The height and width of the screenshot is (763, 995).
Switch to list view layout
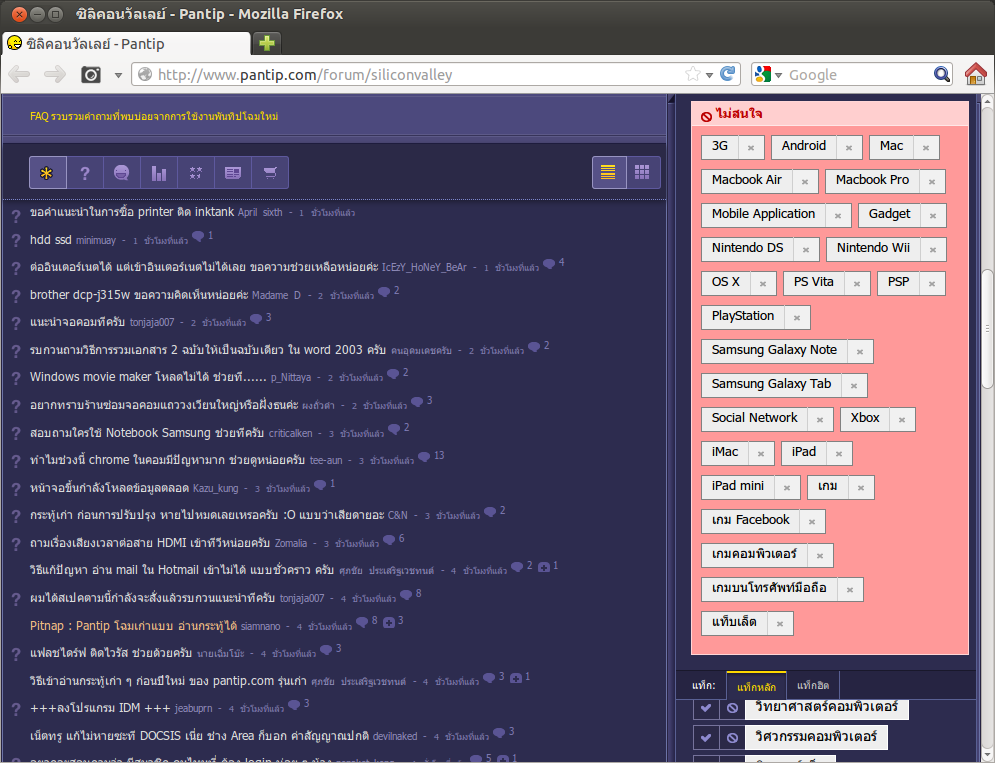609,172
